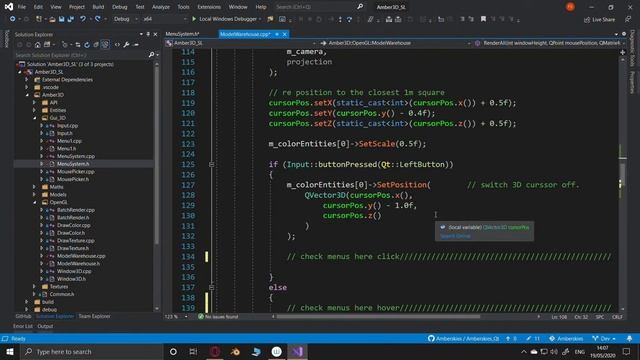This screenshot has height=360, width=640.
Task: Click the Save file toolbar icon
Action: click(x=61, y=19)
